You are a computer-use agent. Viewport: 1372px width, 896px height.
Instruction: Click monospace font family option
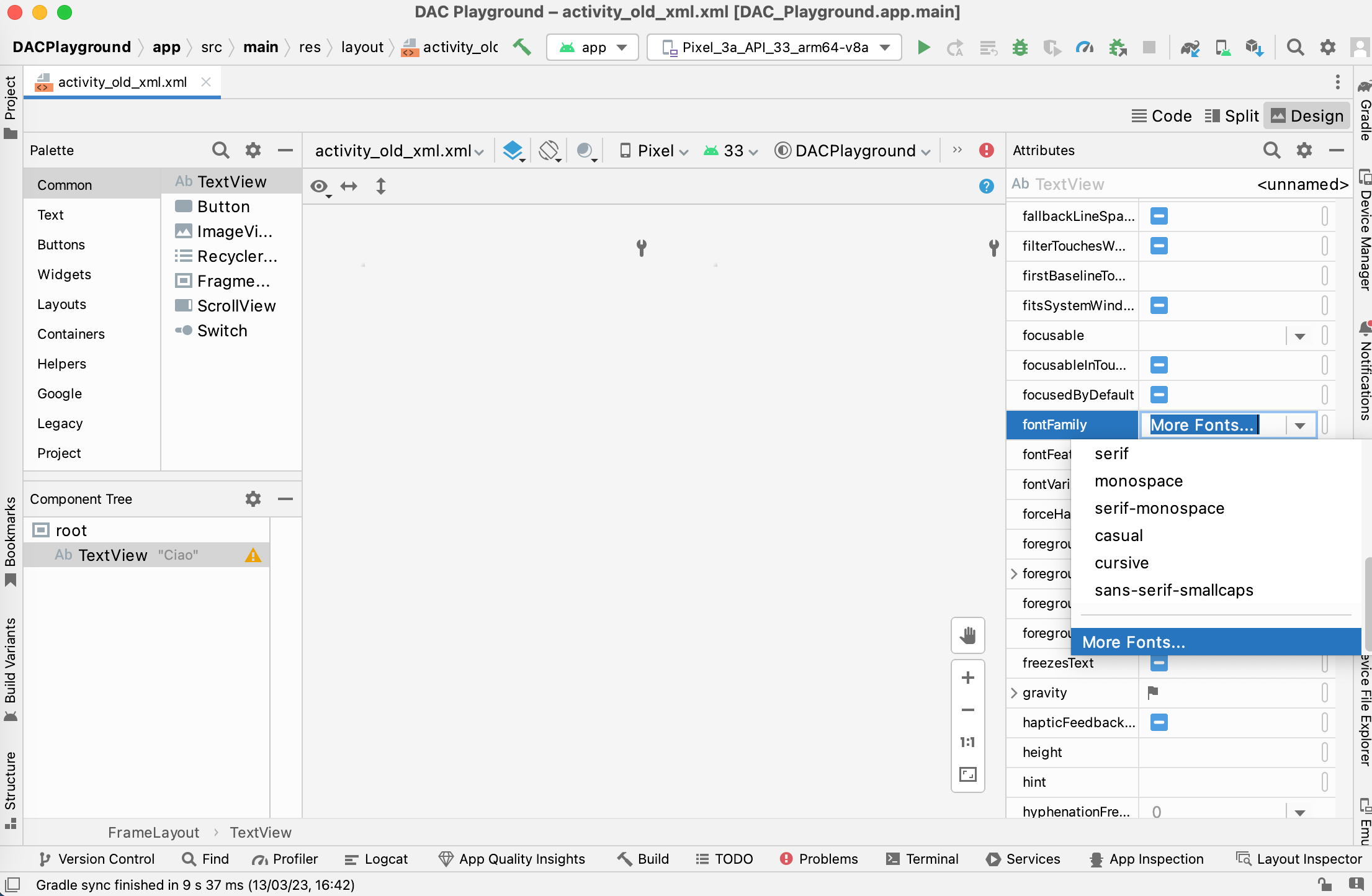point(1139,481)
